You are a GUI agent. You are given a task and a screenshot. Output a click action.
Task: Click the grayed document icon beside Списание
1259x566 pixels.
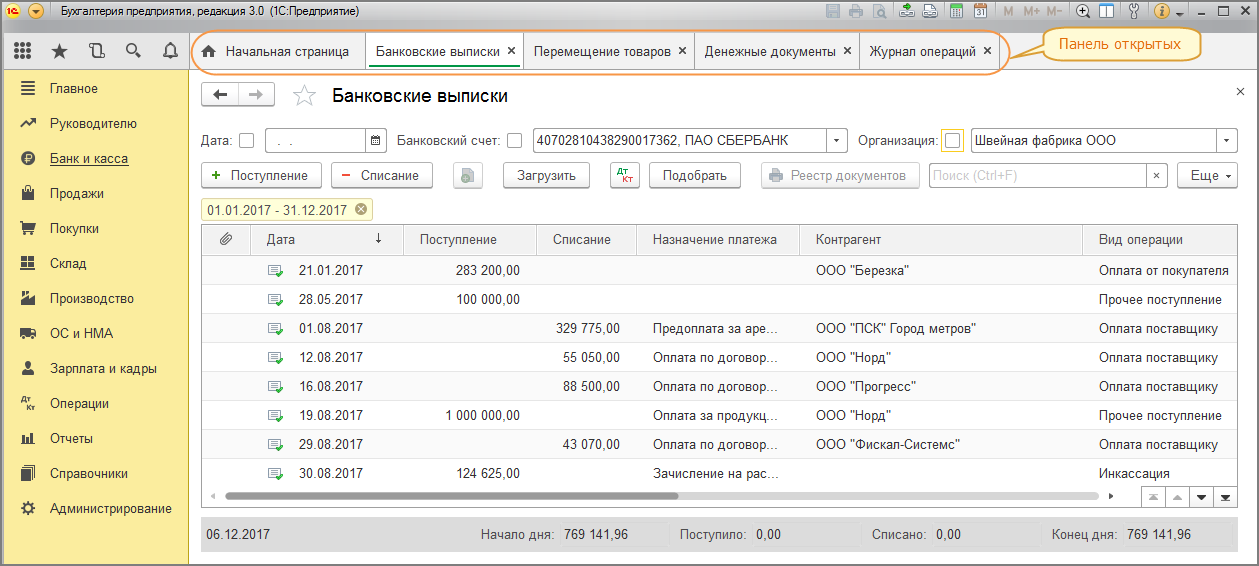[x=468, y=175]
